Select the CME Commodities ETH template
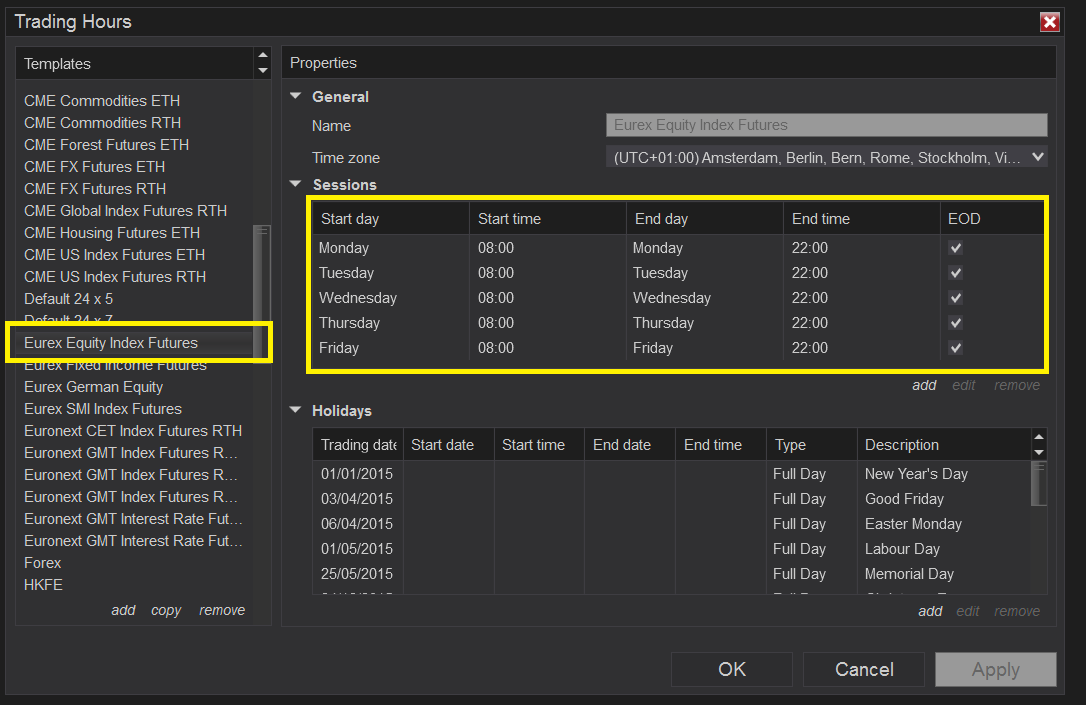1086x705 pixels. [x=135, y=100]
